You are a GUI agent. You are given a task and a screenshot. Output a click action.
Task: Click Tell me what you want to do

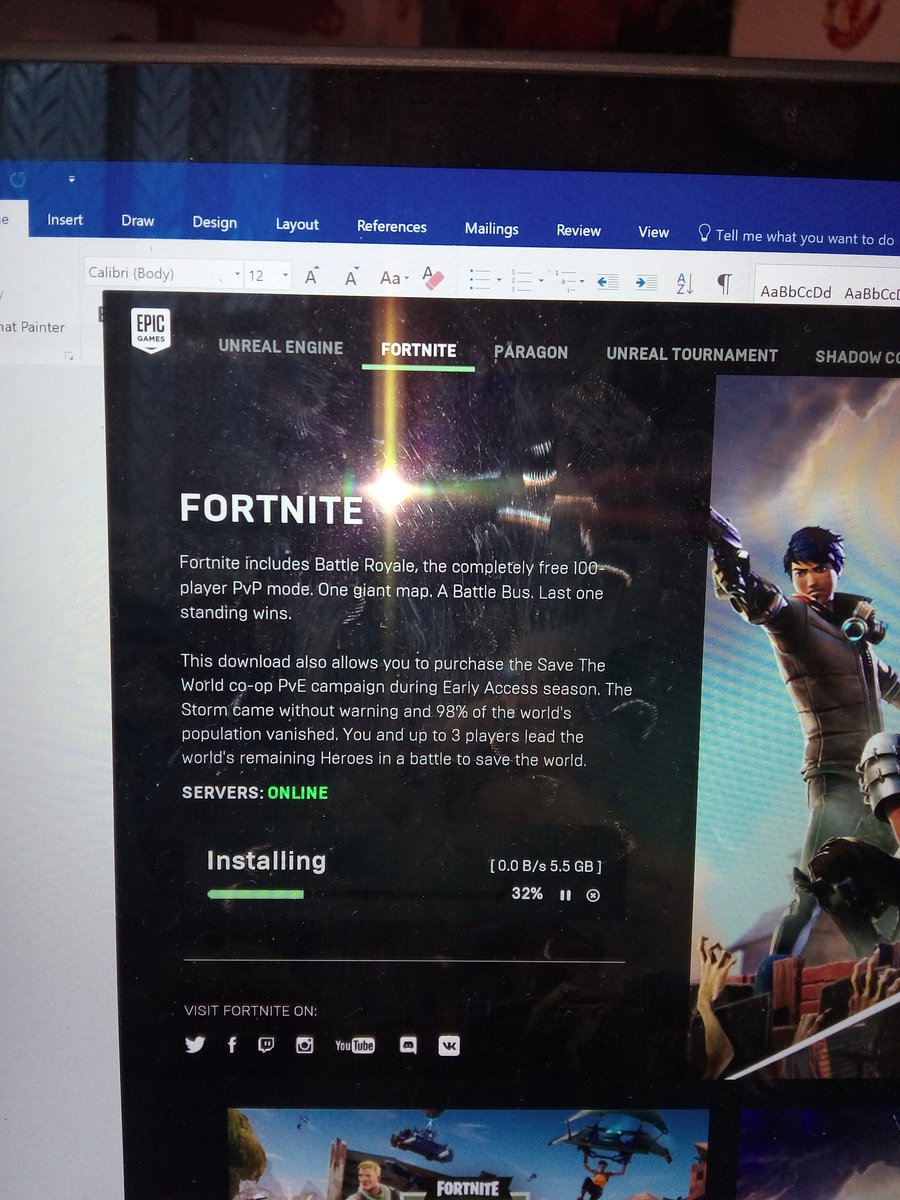coord(796,237)
